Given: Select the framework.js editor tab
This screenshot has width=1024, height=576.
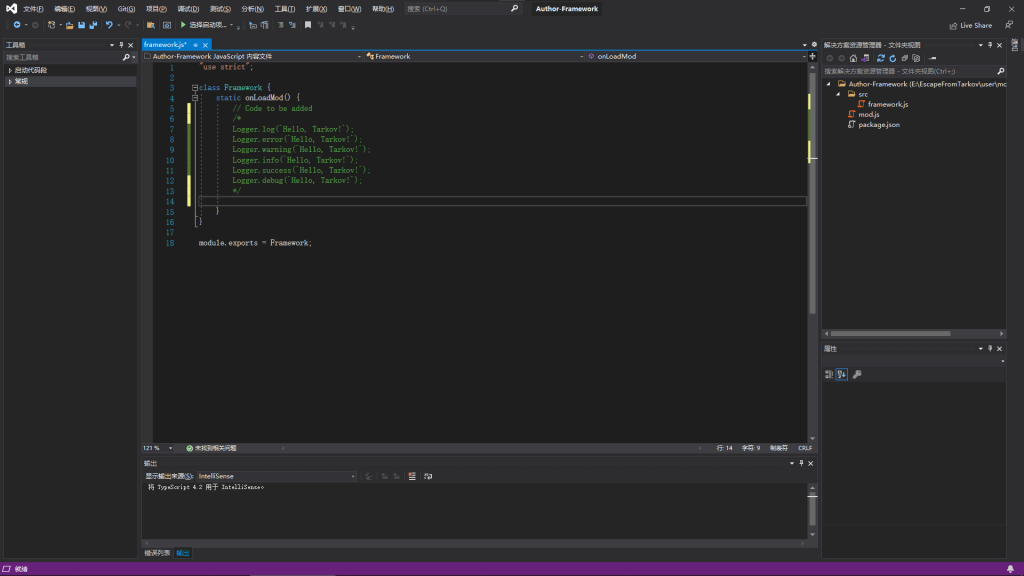Looking at the screenshot, I should point(166,45).
